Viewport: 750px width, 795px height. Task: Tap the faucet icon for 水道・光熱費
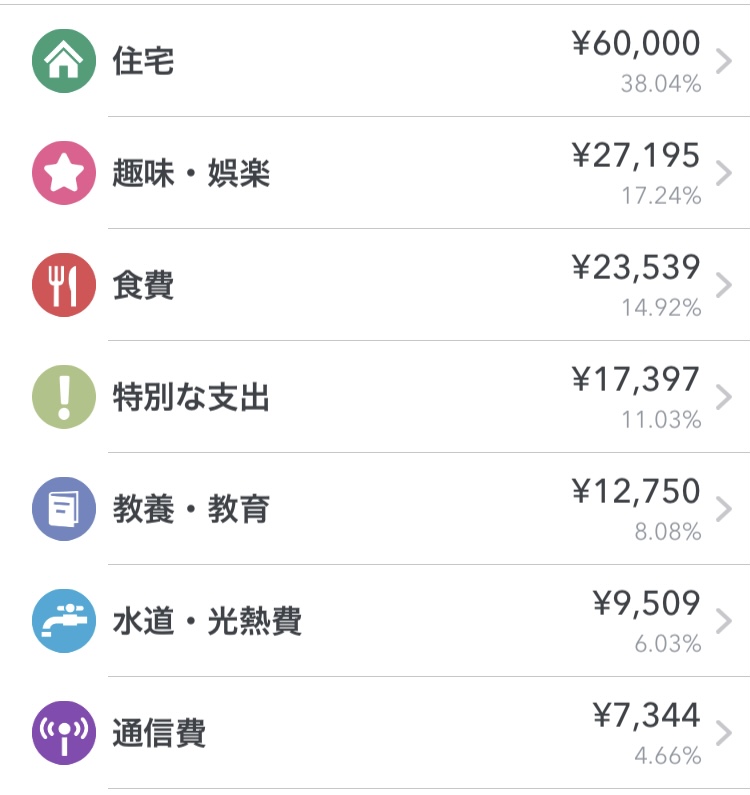tap(64, 621)
